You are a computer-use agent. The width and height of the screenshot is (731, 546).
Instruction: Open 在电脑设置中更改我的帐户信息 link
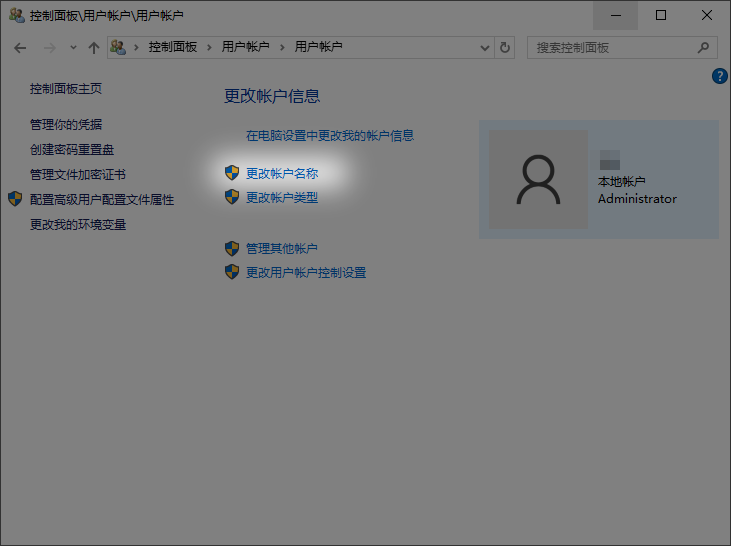tap(330, 136)
